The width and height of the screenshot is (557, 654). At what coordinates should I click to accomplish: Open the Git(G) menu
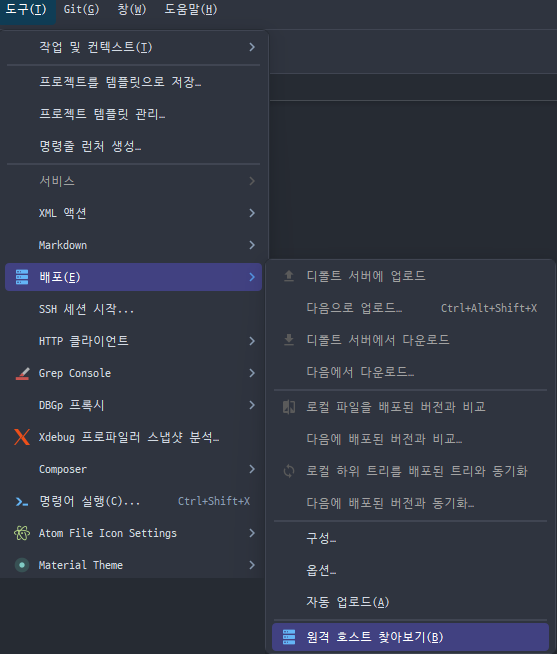[81, 9]
